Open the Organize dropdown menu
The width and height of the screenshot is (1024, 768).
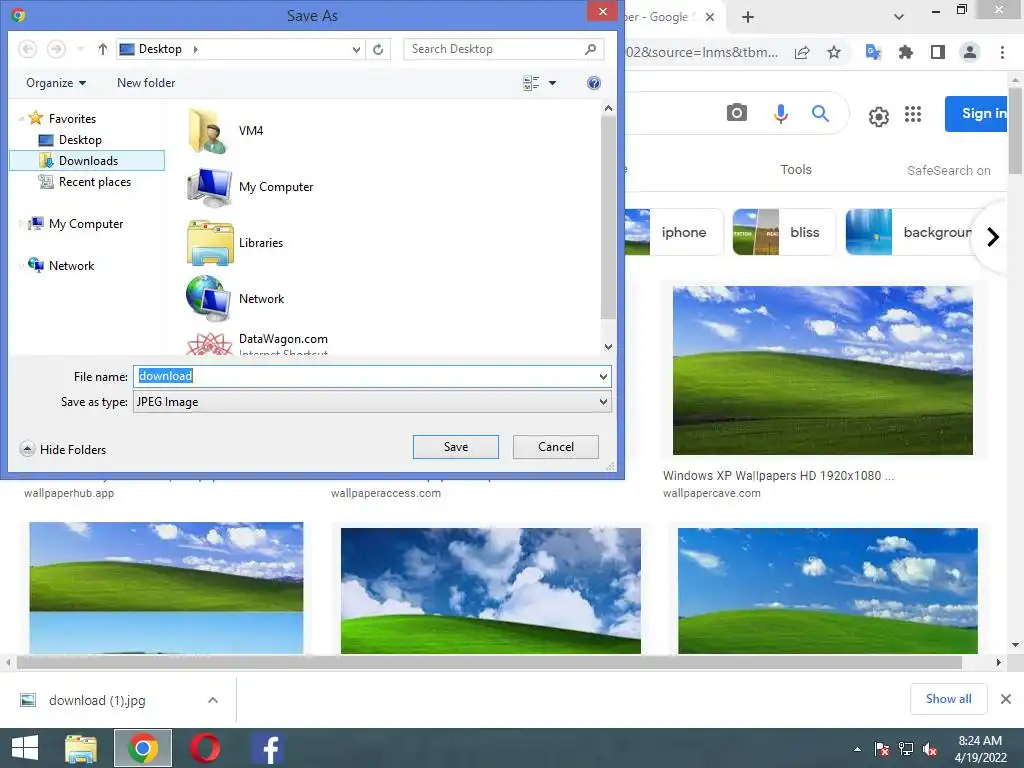pos(56,83)
